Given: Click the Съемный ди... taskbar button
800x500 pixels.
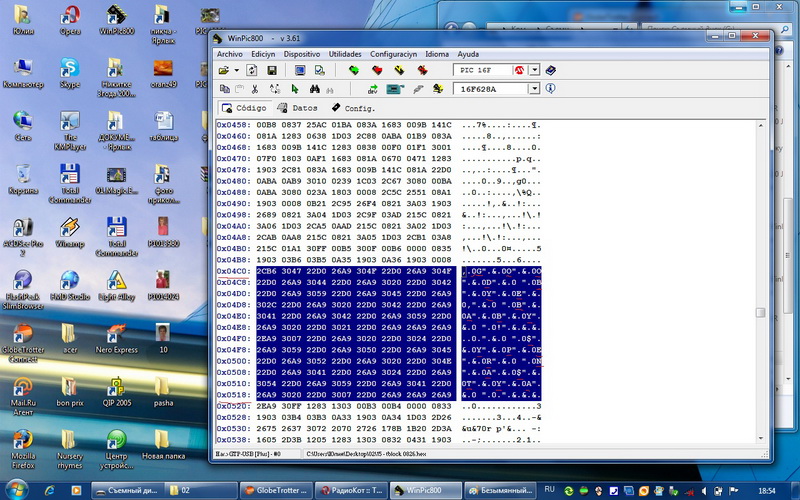Looking at the screenshot, I should (127, 490).
